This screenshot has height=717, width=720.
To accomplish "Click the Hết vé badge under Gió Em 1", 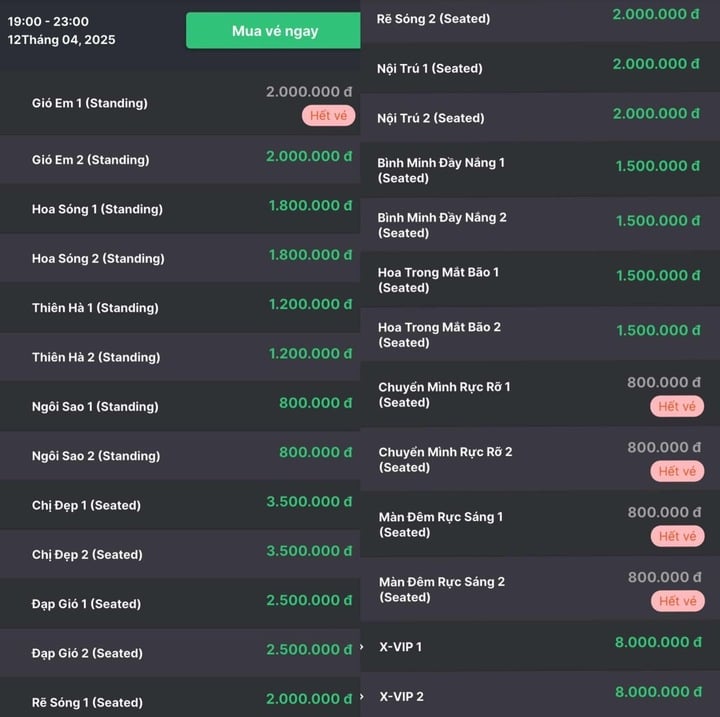I will pos(328,116).
